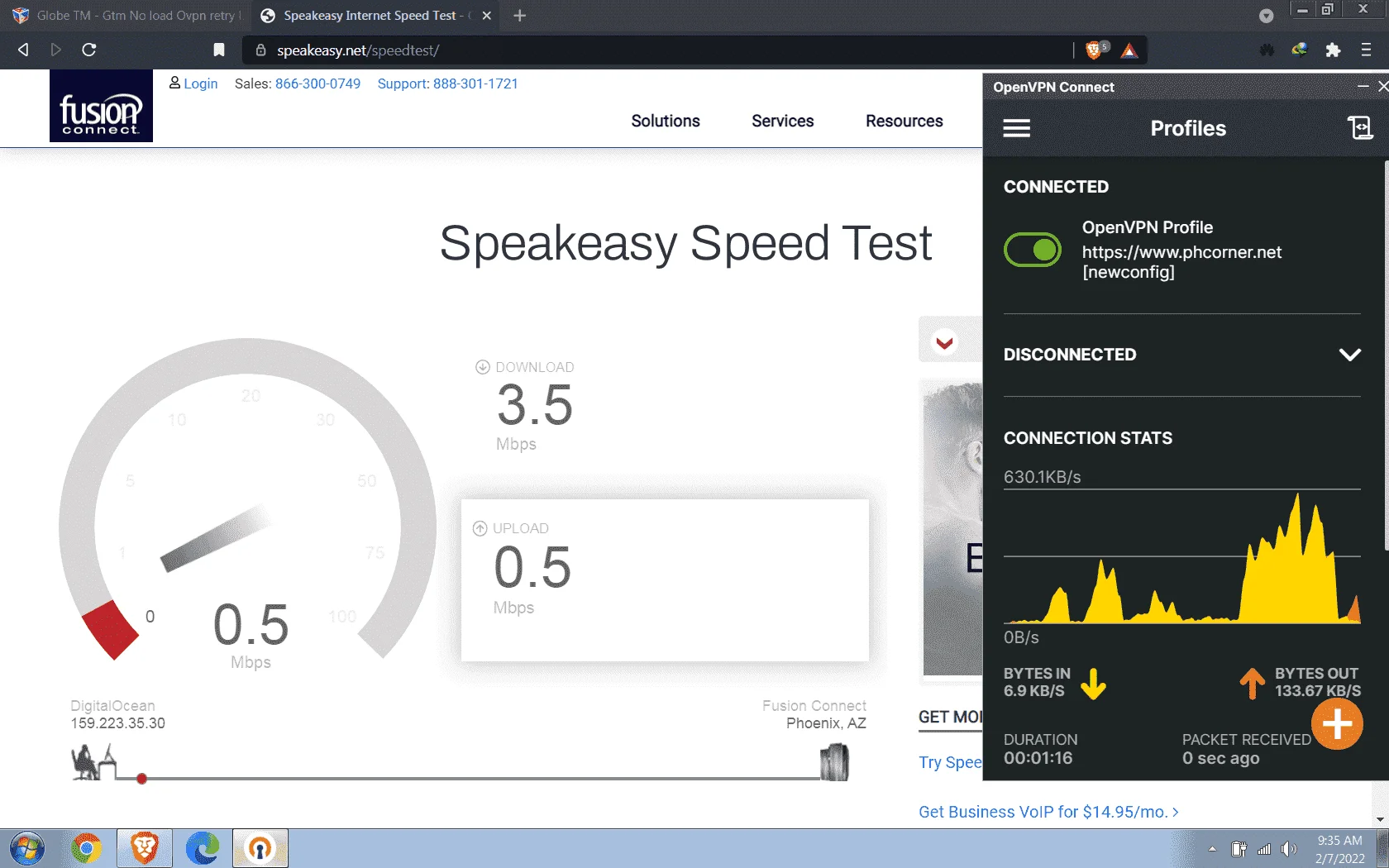Click the dark extension icon next to the address bar
This screenshot has height=868, width=1389.
(x=1267, y=50)
